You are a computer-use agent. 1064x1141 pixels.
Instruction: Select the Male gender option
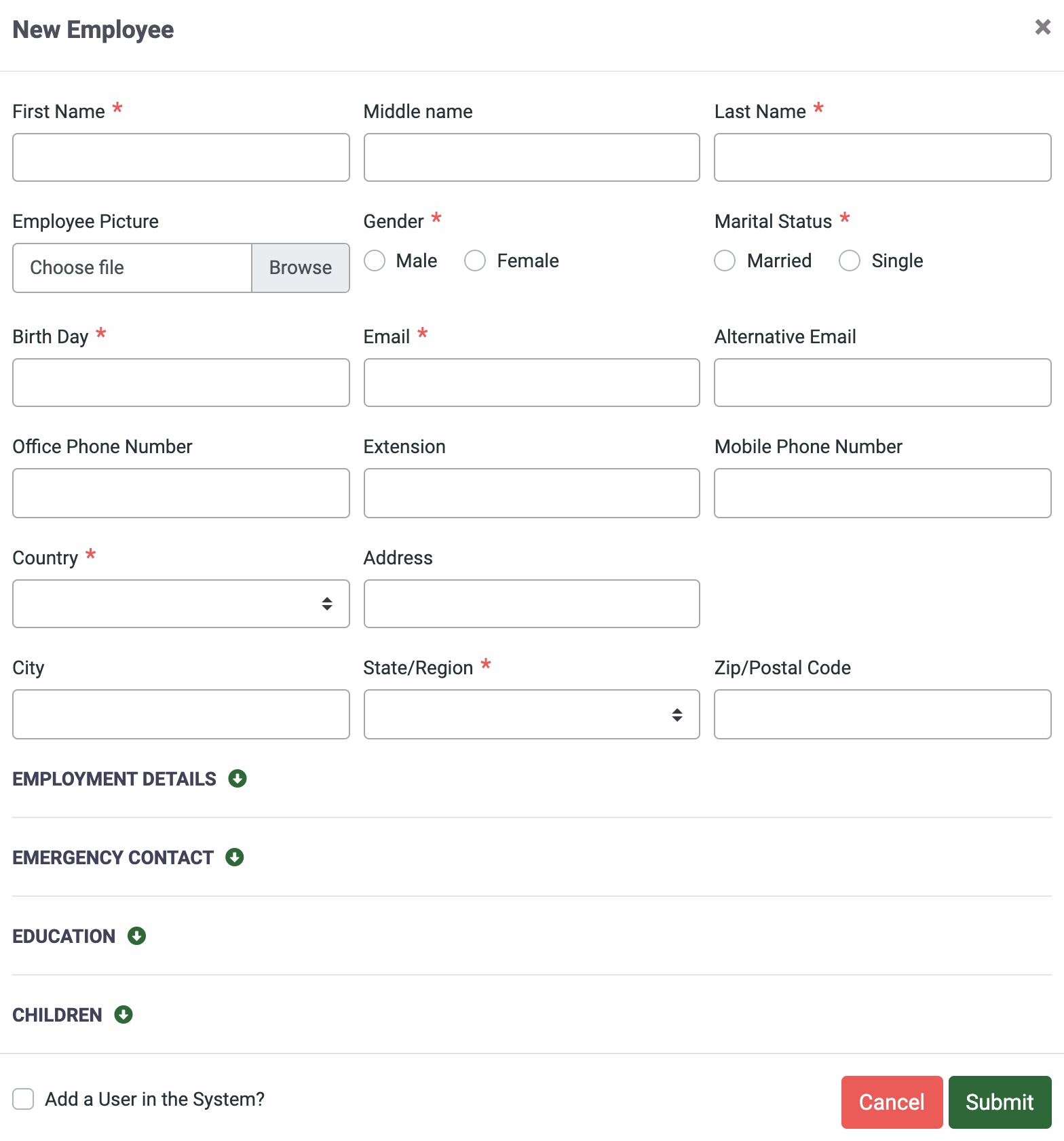point(375,260)
